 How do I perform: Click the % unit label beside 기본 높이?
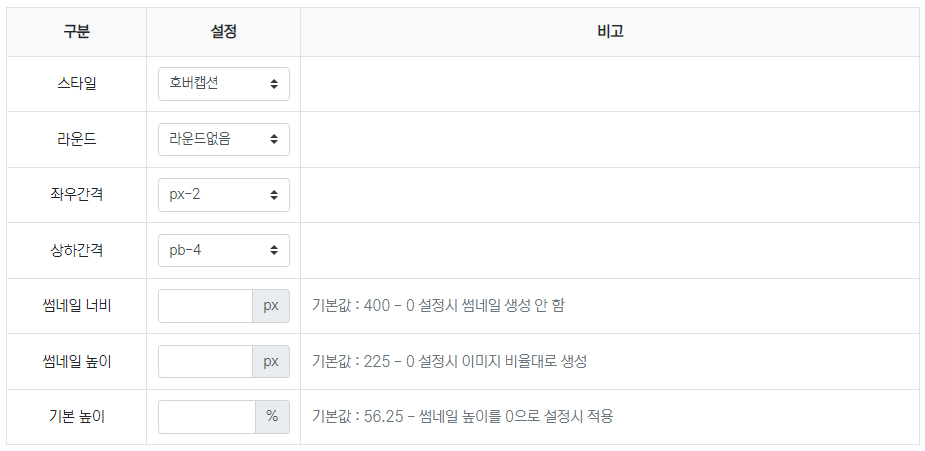(272, 417)
